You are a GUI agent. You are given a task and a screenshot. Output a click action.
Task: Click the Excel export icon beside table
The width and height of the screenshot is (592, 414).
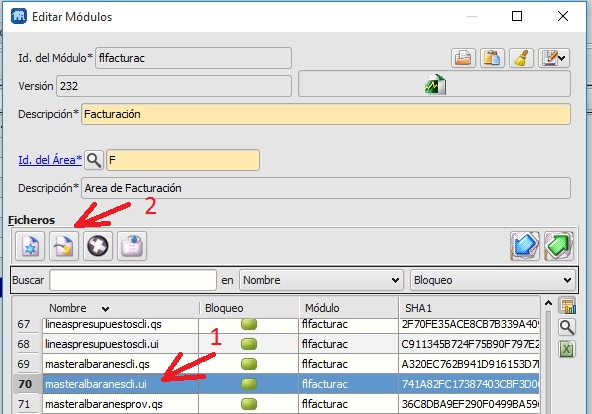[566, 349]
